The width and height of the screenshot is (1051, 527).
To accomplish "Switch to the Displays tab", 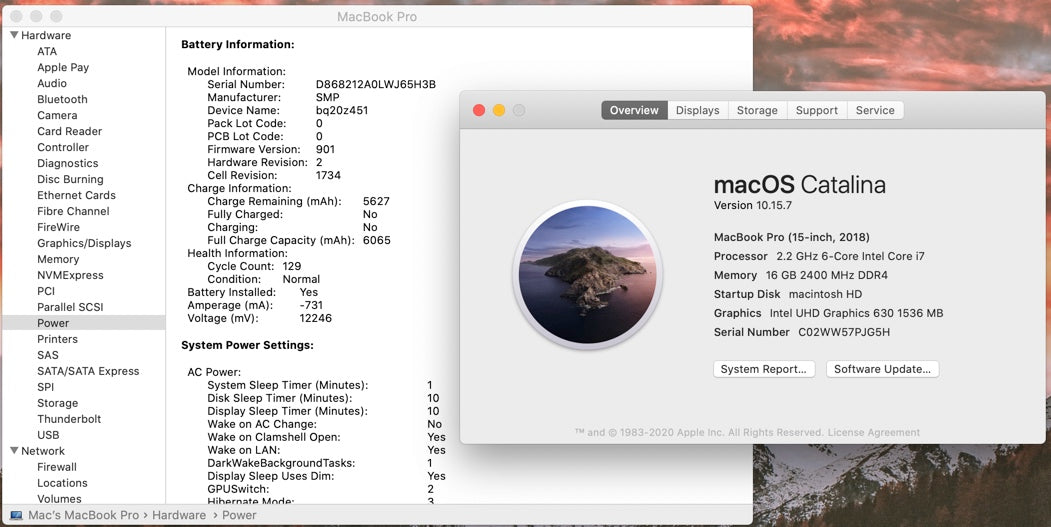I will [x=697, y=110].
